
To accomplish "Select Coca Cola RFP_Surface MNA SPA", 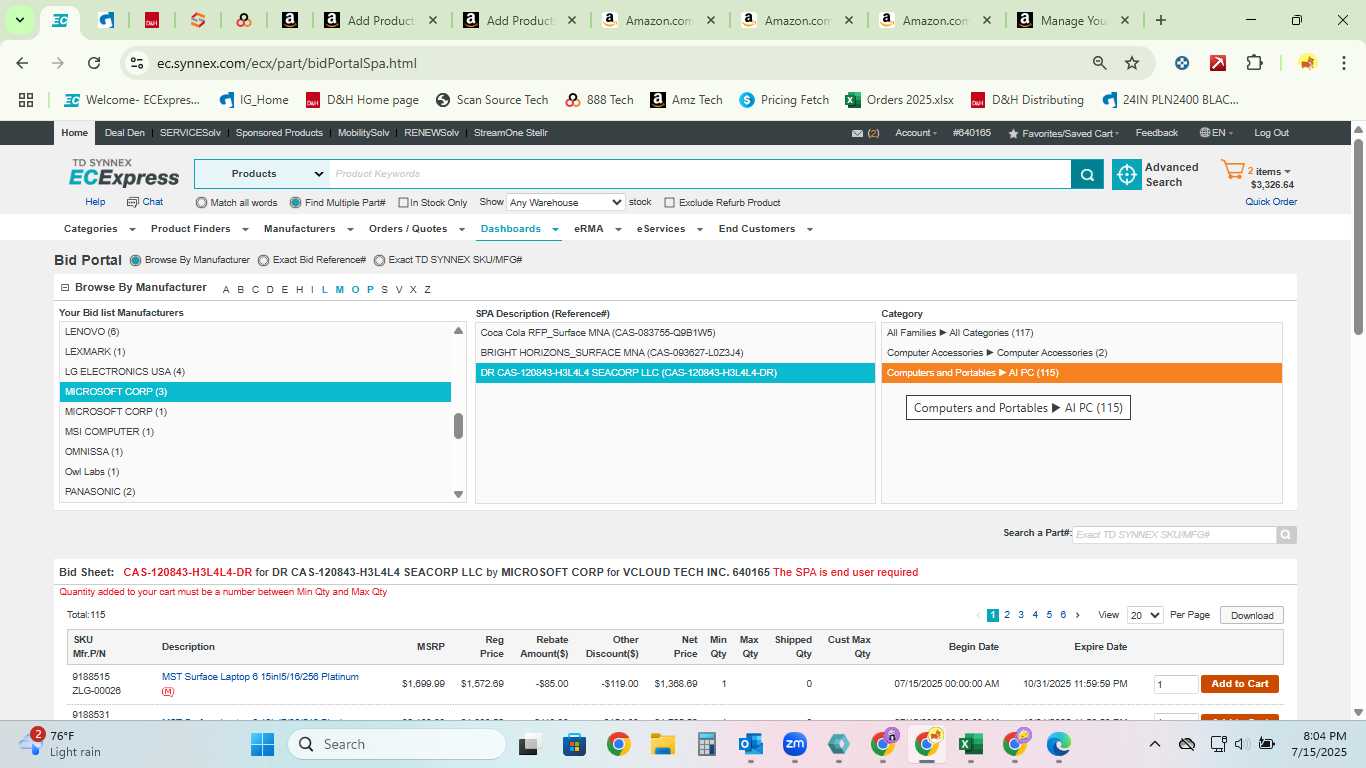I will point(675,333).
